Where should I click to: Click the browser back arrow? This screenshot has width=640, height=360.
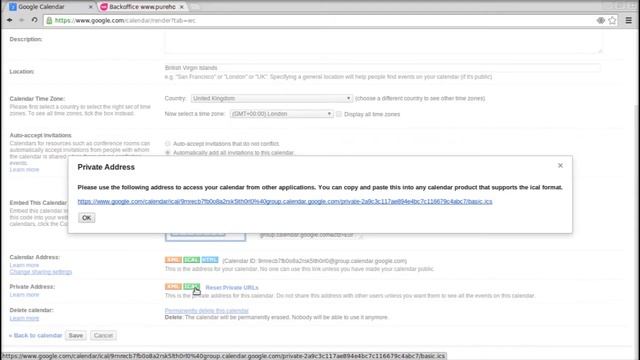pyautogui.click(x=9, y=20)
